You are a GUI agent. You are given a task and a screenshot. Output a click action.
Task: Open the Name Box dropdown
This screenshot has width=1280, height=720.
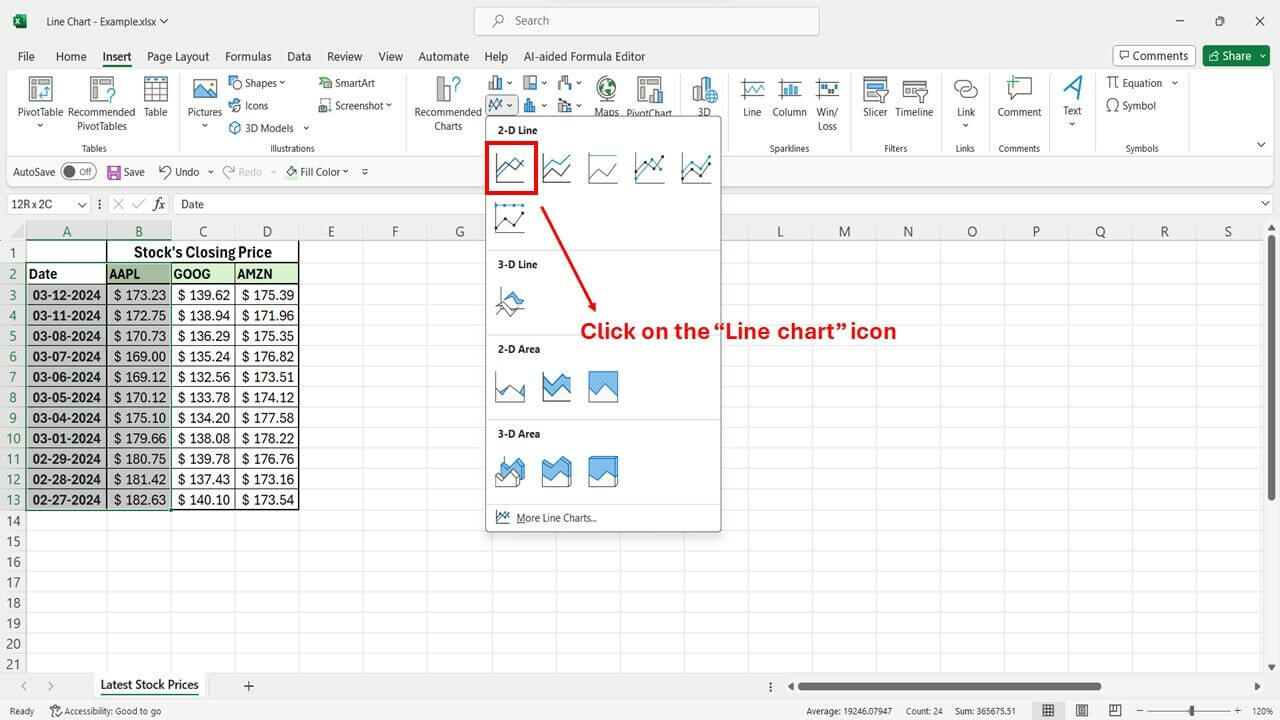click(x=81, y=204)
